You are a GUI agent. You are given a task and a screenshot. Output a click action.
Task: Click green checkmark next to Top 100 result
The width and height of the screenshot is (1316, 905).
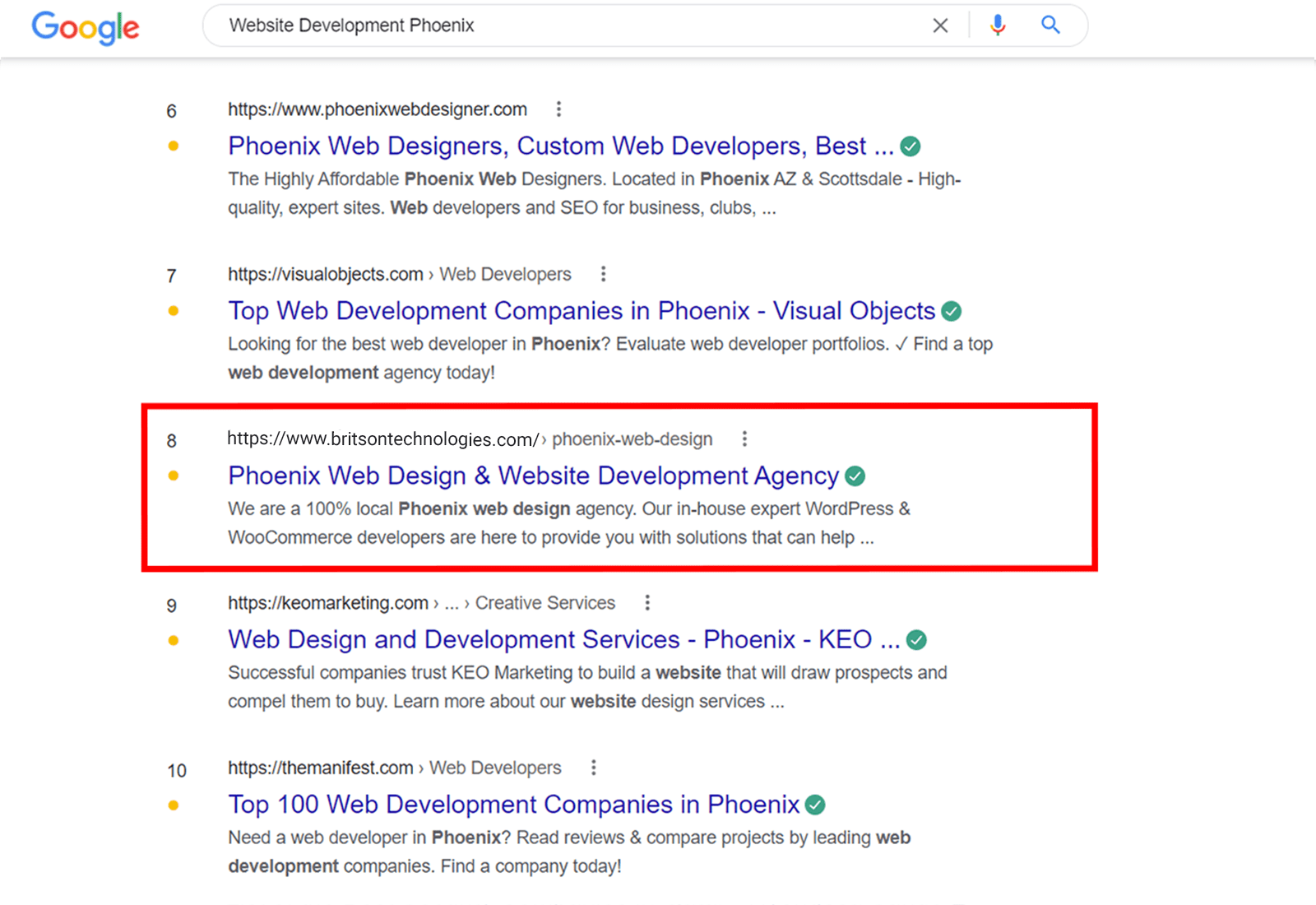[815, 805]
